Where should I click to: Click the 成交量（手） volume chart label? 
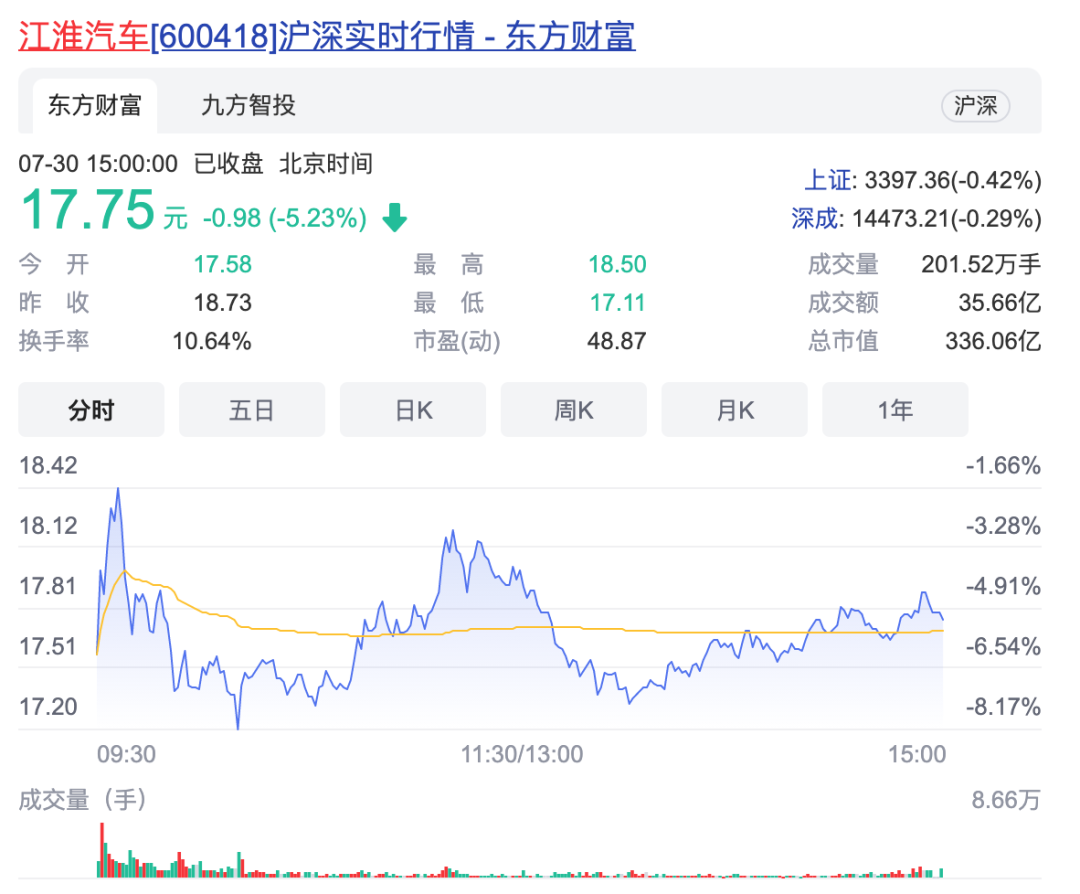pos(83,800)
